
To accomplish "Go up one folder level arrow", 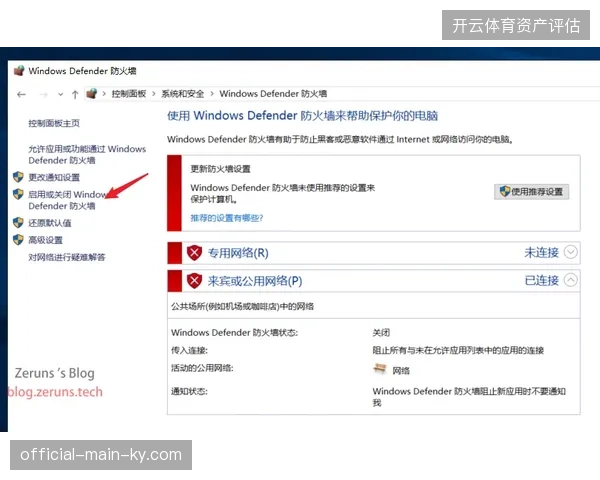I will (x=75, y=94).
